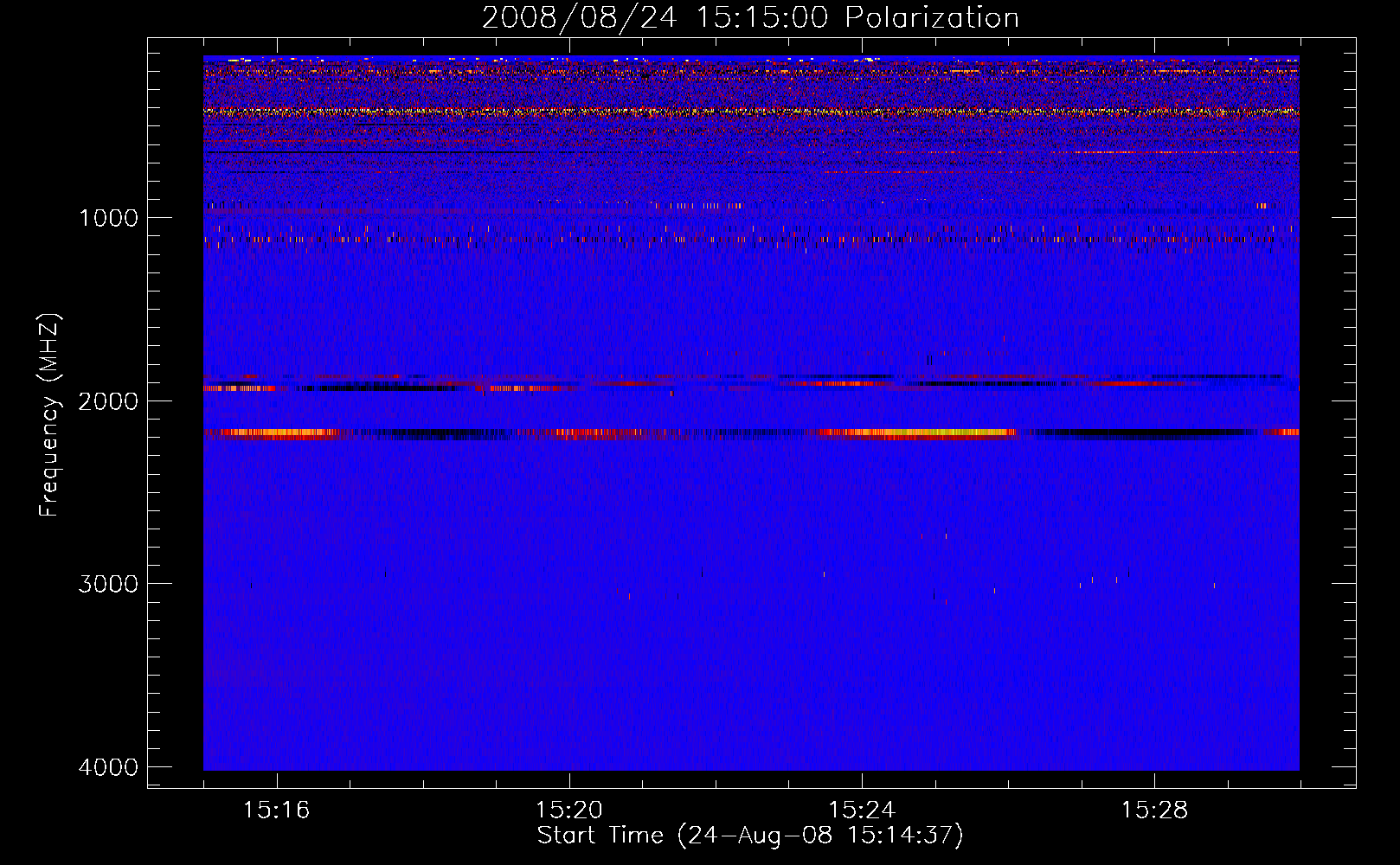Click the 15:28 time tick label
Screen dimensions: 1400x865
pos(1154,811)
